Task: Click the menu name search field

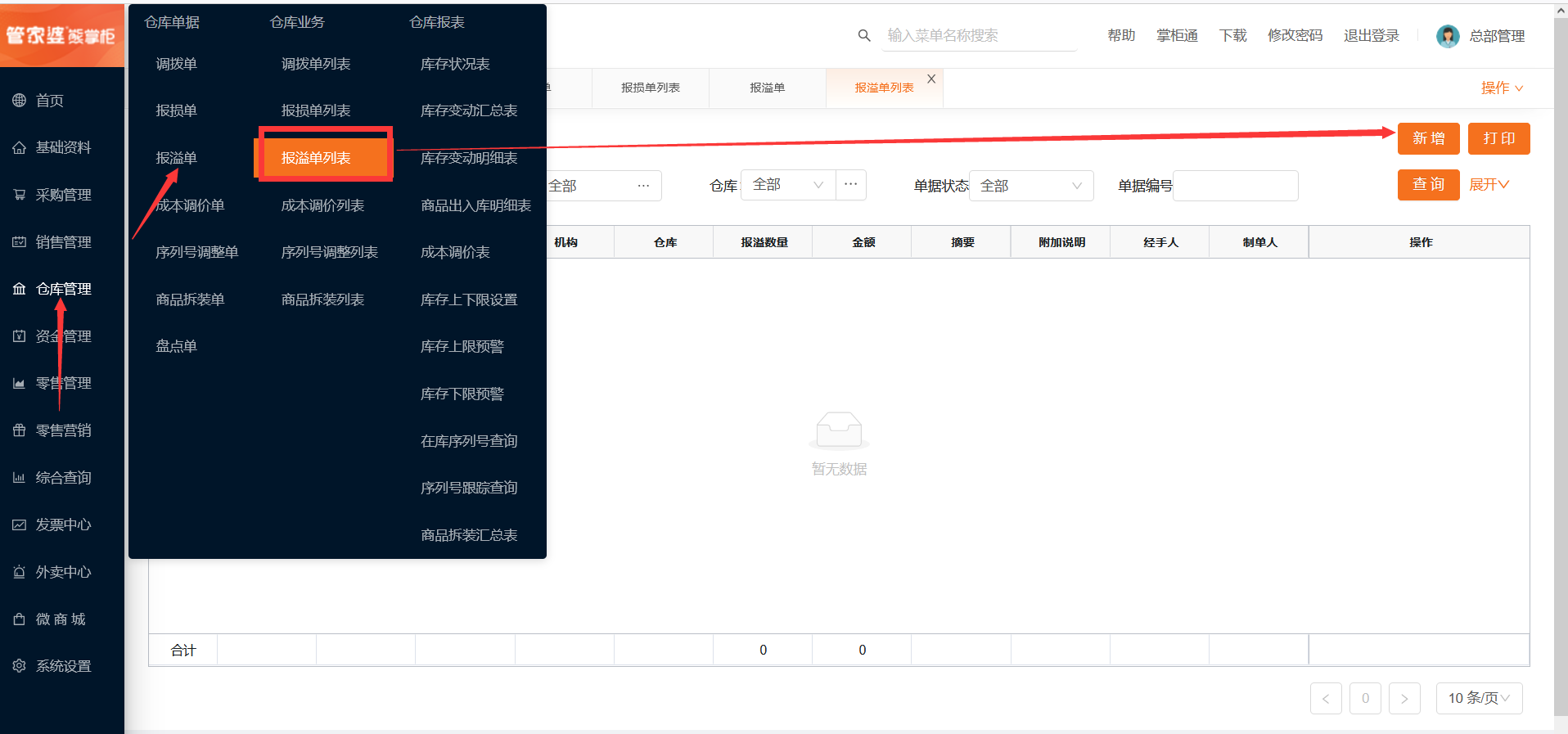Action: (979, 35)
